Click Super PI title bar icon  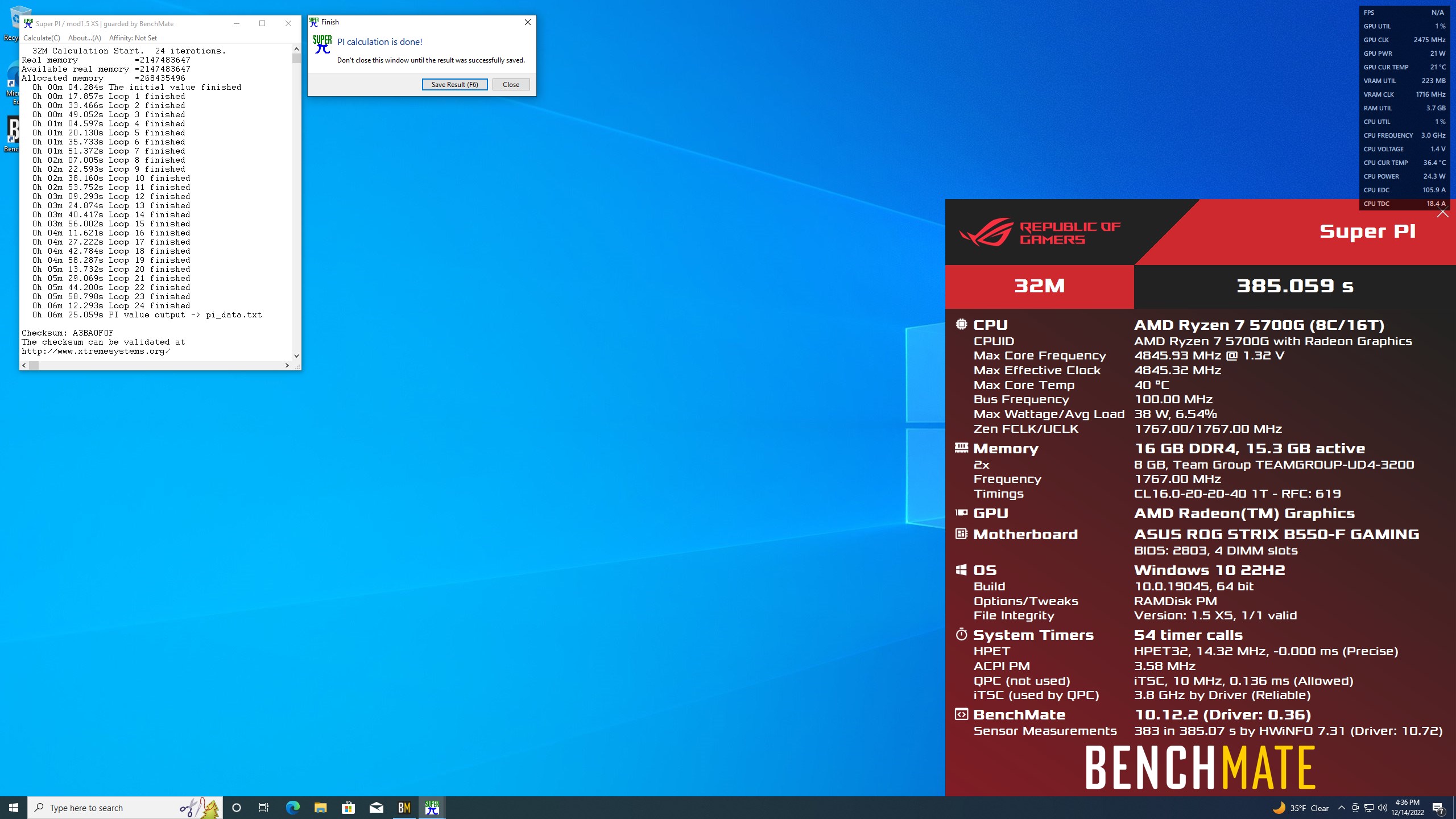tap(28, 23)
